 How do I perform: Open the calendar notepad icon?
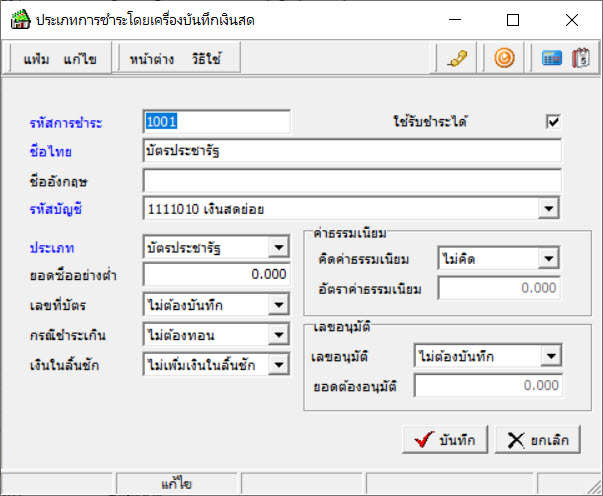(581, 58)
